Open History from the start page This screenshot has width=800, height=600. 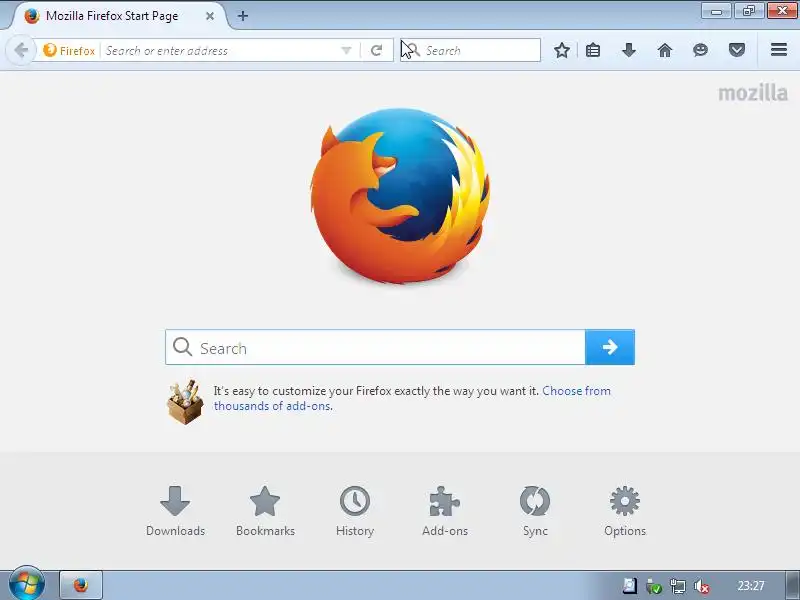tap(355, 511)
